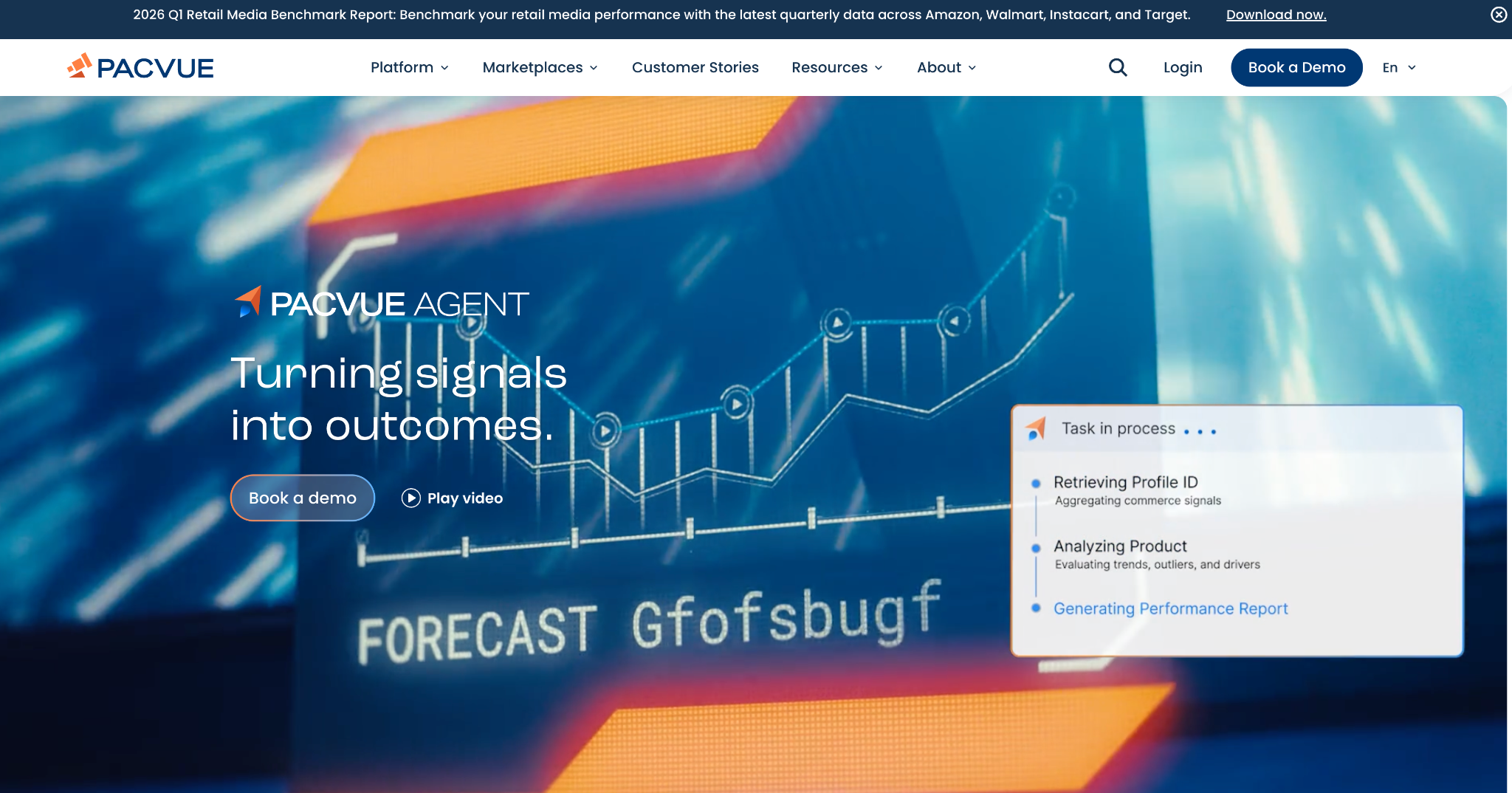
Task: Go to Customer Stories
Action: [x=695, y=67]
